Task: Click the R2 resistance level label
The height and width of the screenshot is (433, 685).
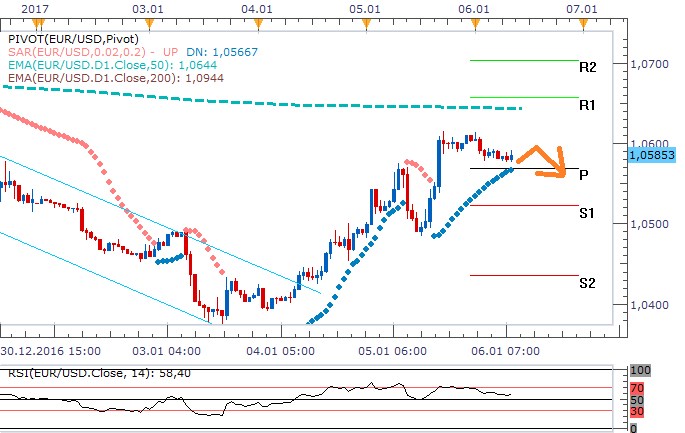Action: click(x=588, y=68)
